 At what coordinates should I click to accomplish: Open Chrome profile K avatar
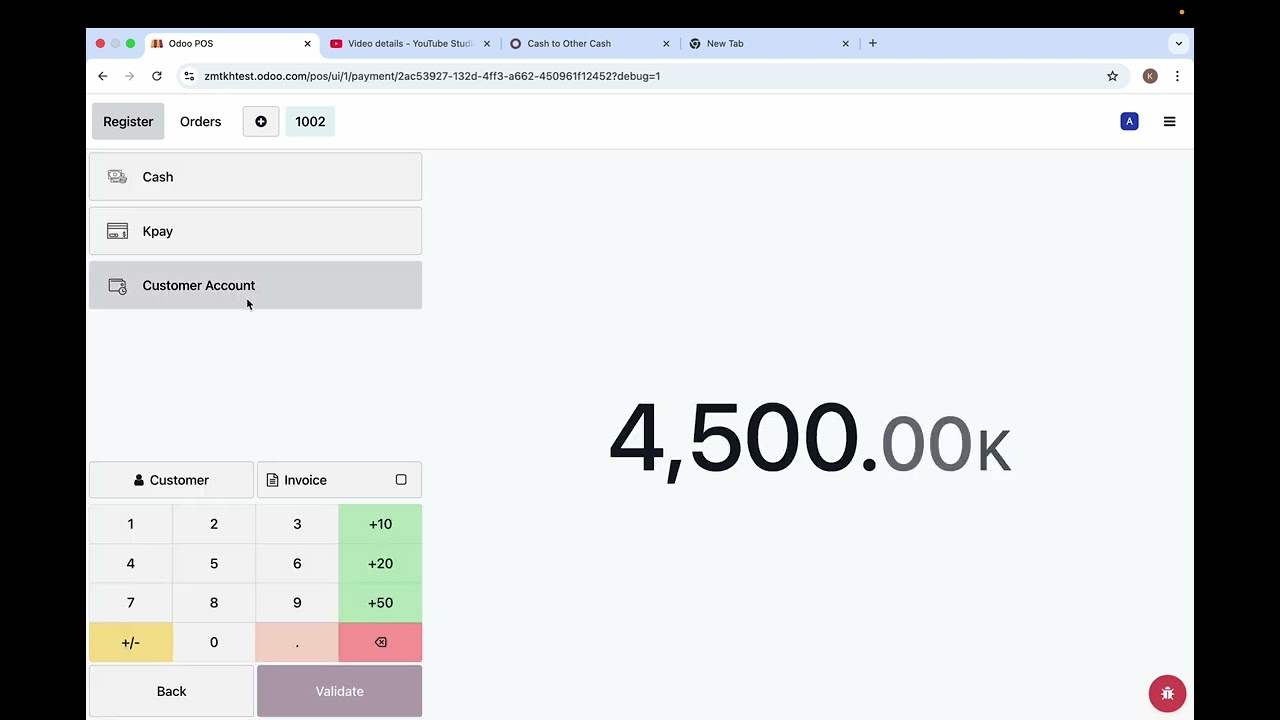coord(1150,76)
